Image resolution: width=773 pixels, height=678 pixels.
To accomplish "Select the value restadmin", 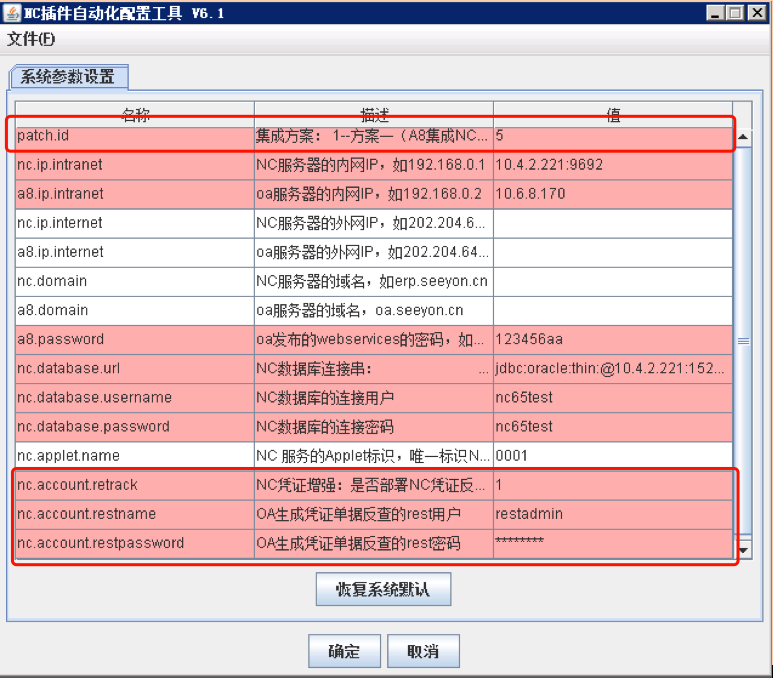I will tap(613, 514).
